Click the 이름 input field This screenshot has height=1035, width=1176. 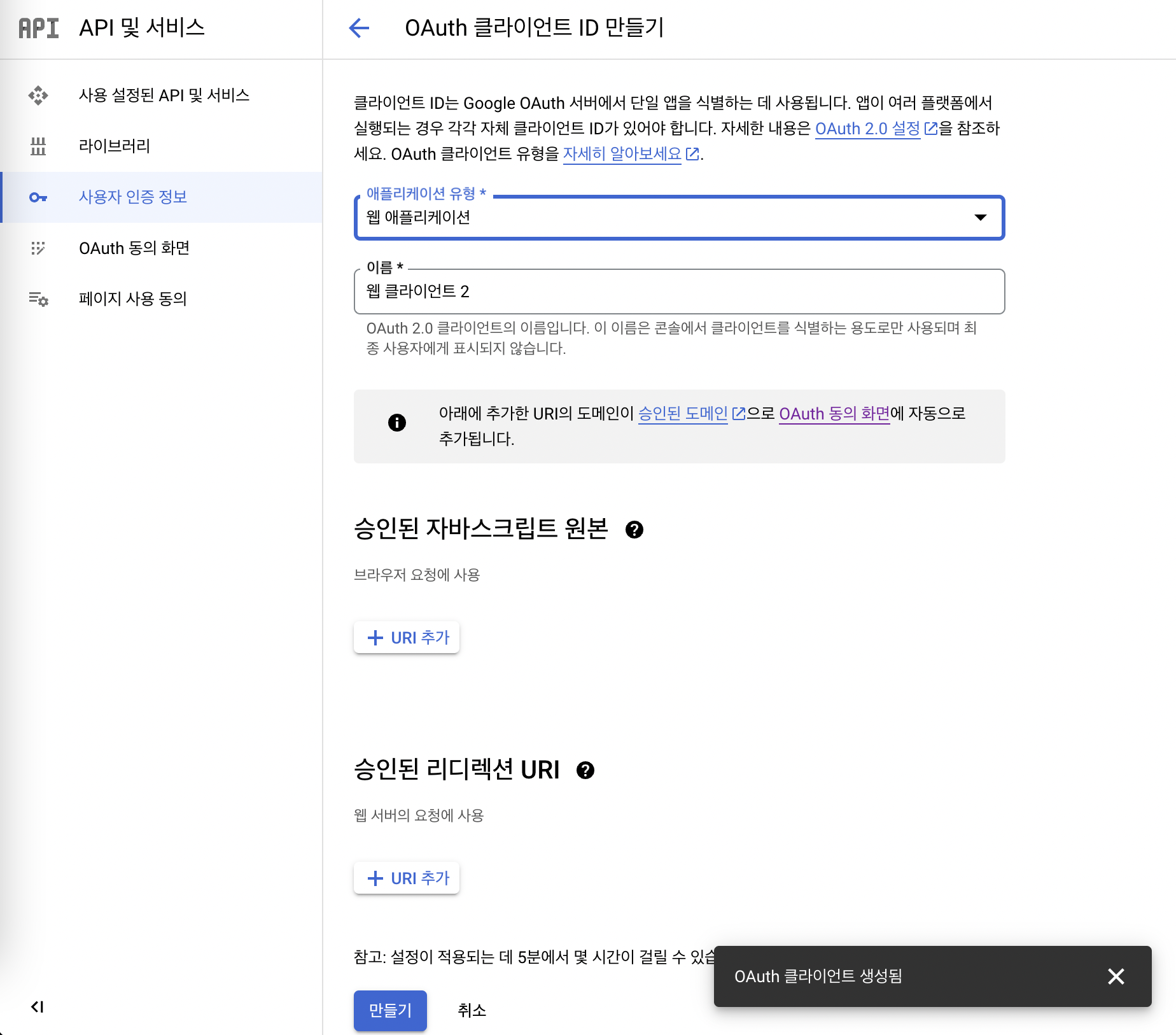coord(679,292)
